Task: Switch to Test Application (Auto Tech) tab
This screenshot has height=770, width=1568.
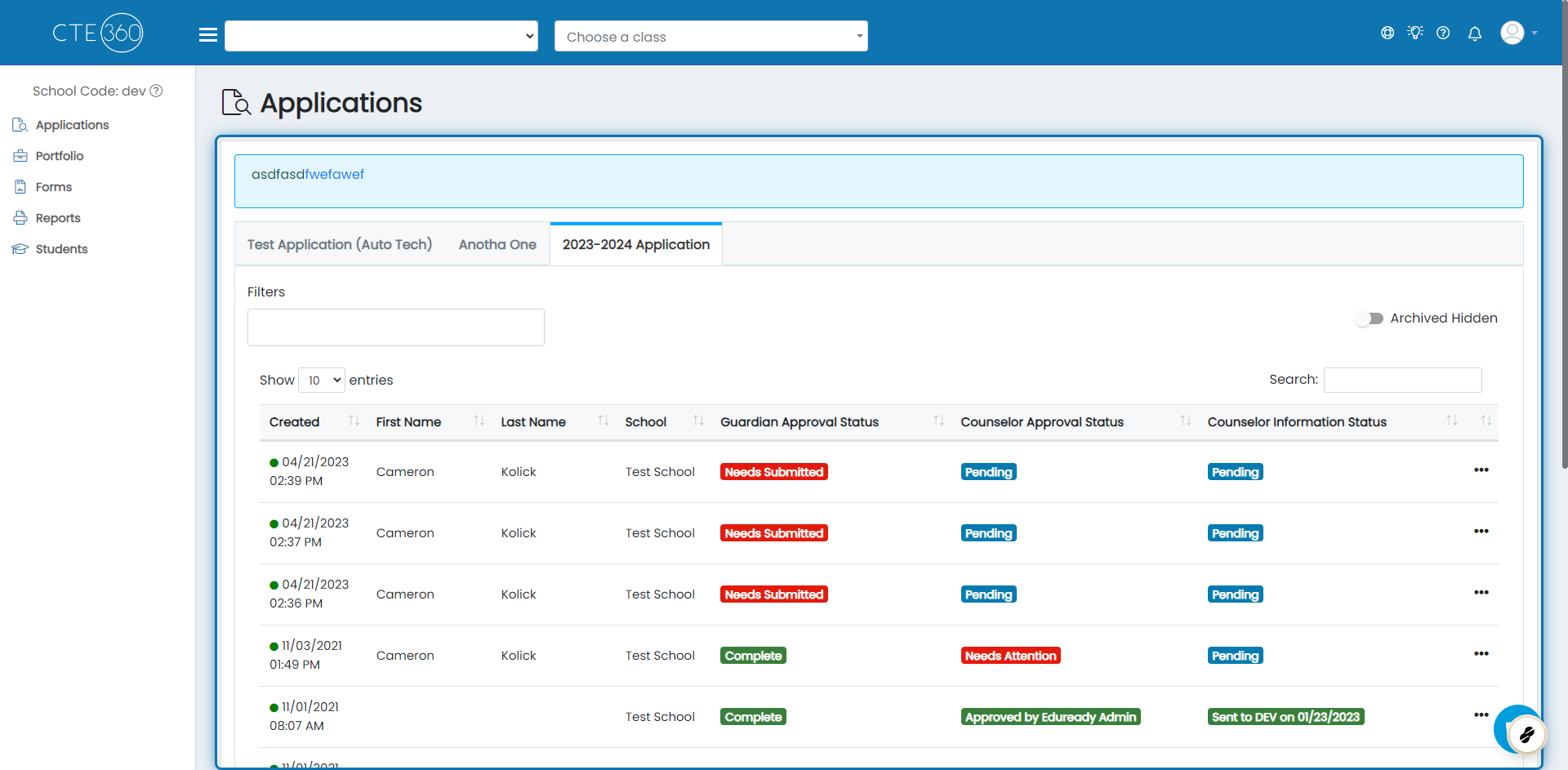Action: 340,245
